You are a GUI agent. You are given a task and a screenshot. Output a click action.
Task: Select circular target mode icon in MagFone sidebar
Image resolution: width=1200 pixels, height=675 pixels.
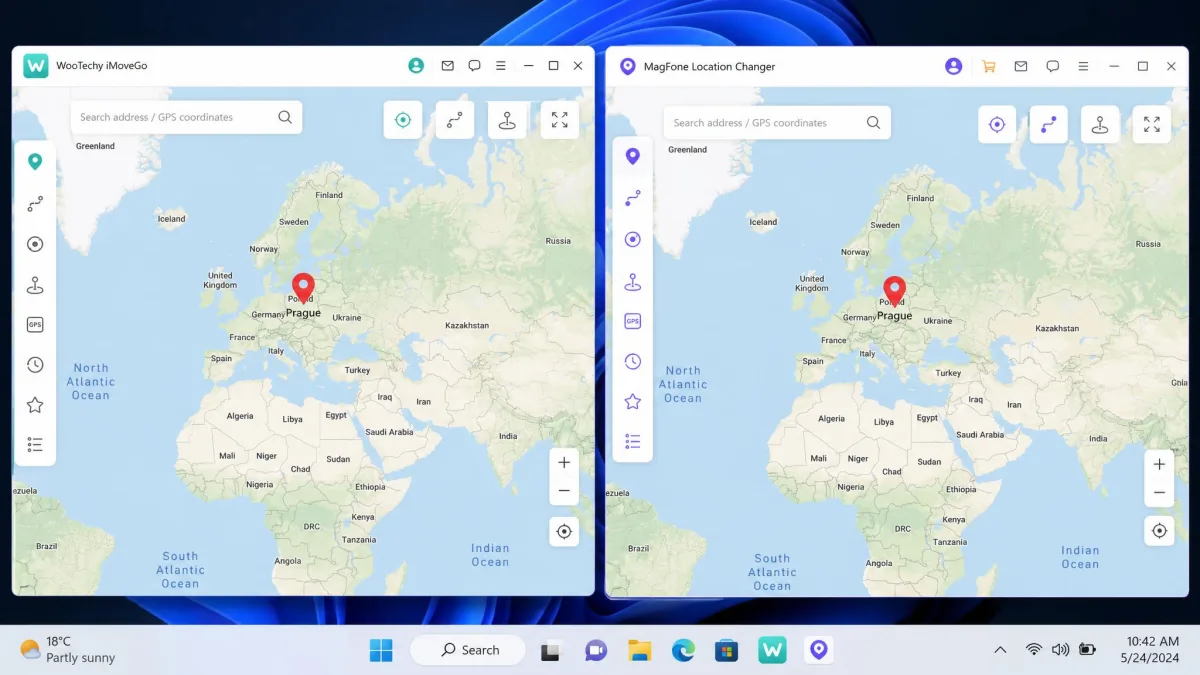coord(632,239)
